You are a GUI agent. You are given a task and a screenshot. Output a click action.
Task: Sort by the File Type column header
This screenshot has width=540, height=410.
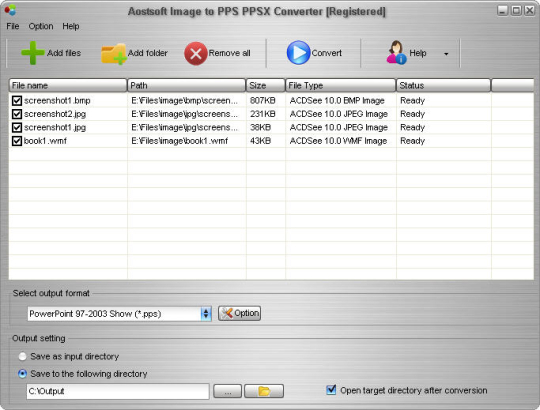click(341, 85)
